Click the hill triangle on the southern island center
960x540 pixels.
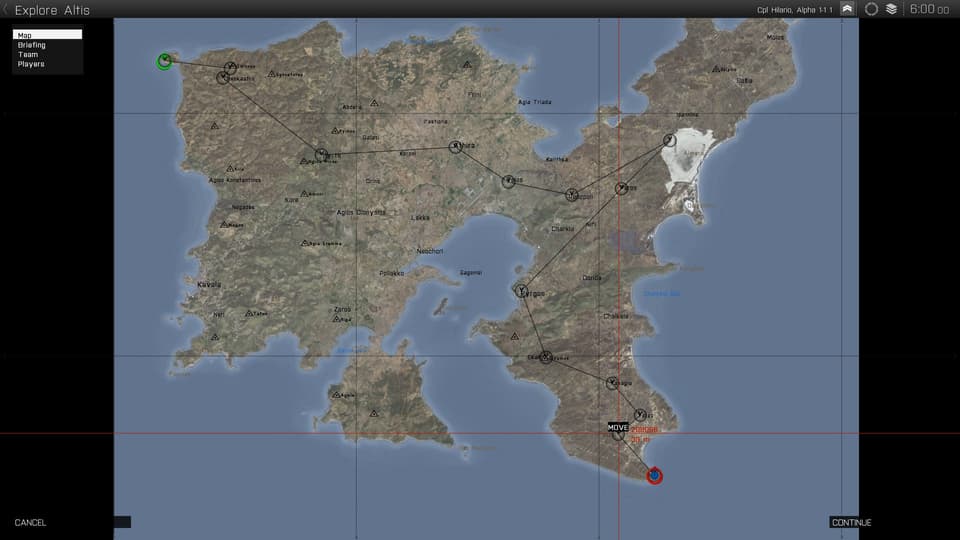click(x=374, y=414)
